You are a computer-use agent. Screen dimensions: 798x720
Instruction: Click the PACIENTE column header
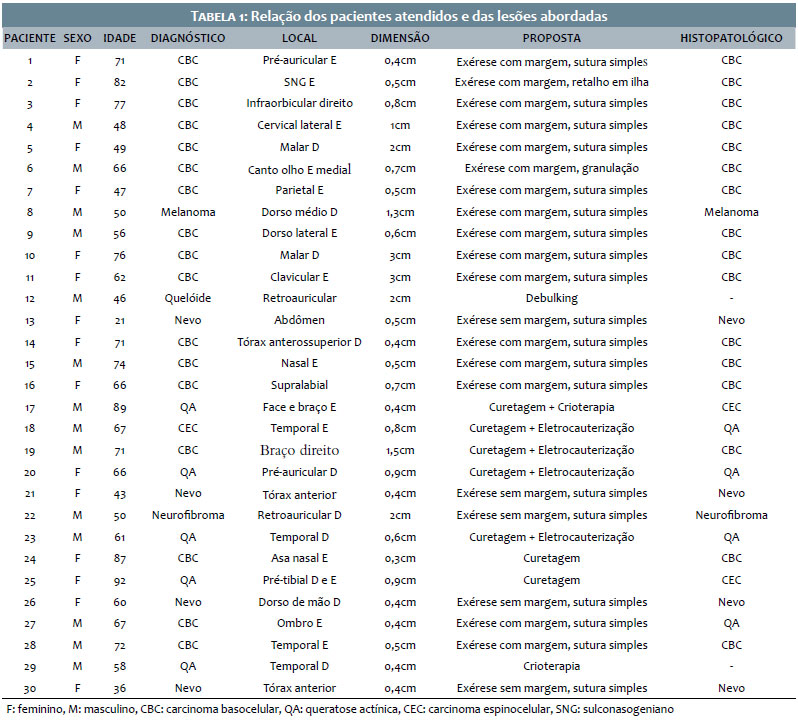coord(30,38)
